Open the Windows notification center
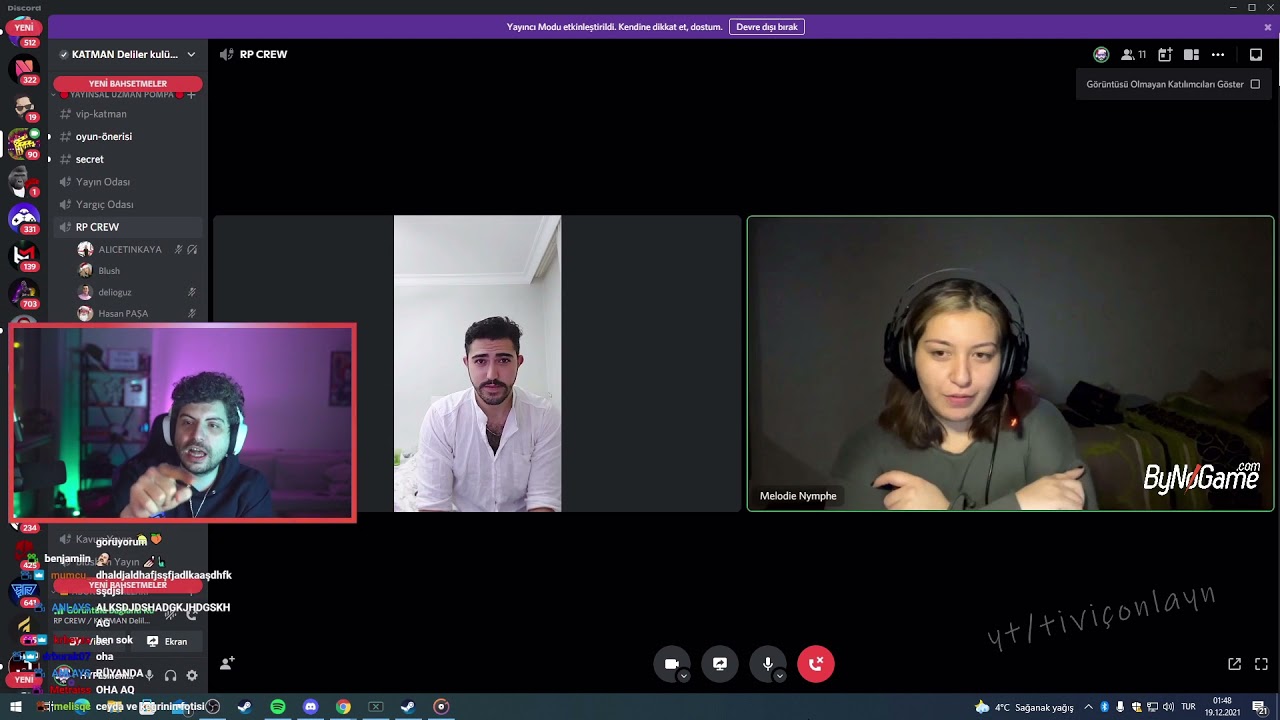 pyautogui.click(x=1259, y=707)
